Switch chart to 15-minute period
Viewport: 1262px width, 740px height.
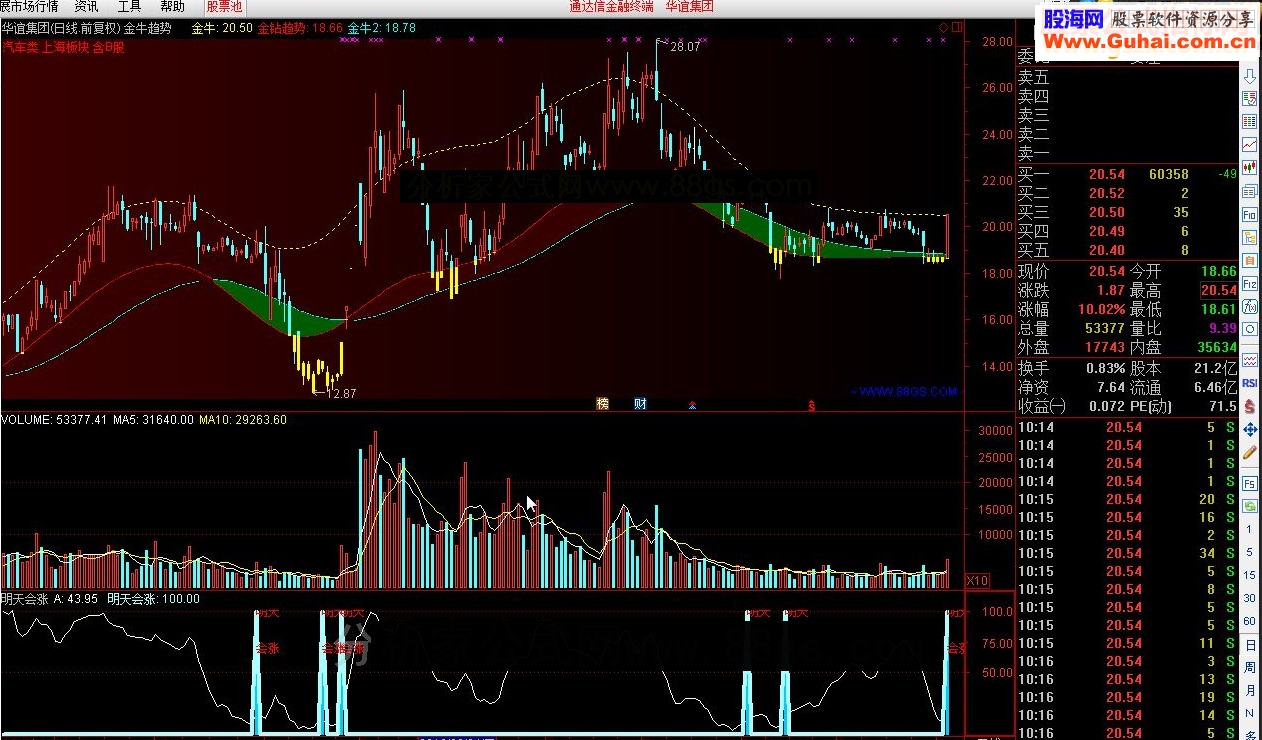pos(1250,575)
